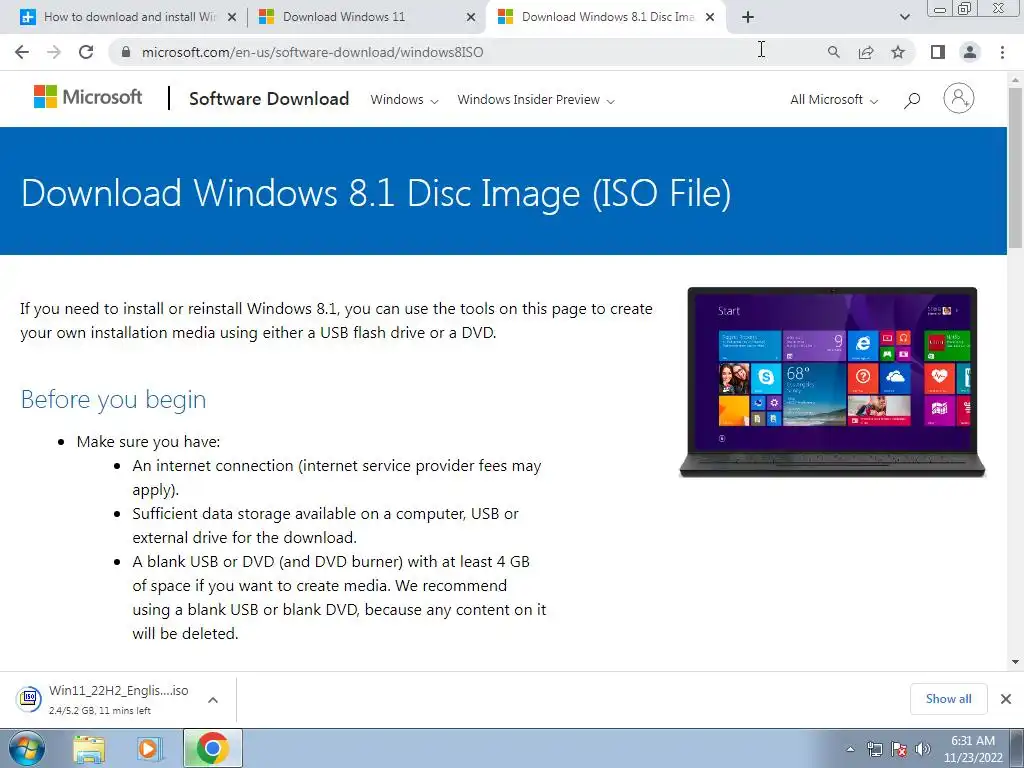
Task: Click the Download Windows 8.1 Disc Image heading
Action: [376, 193]
